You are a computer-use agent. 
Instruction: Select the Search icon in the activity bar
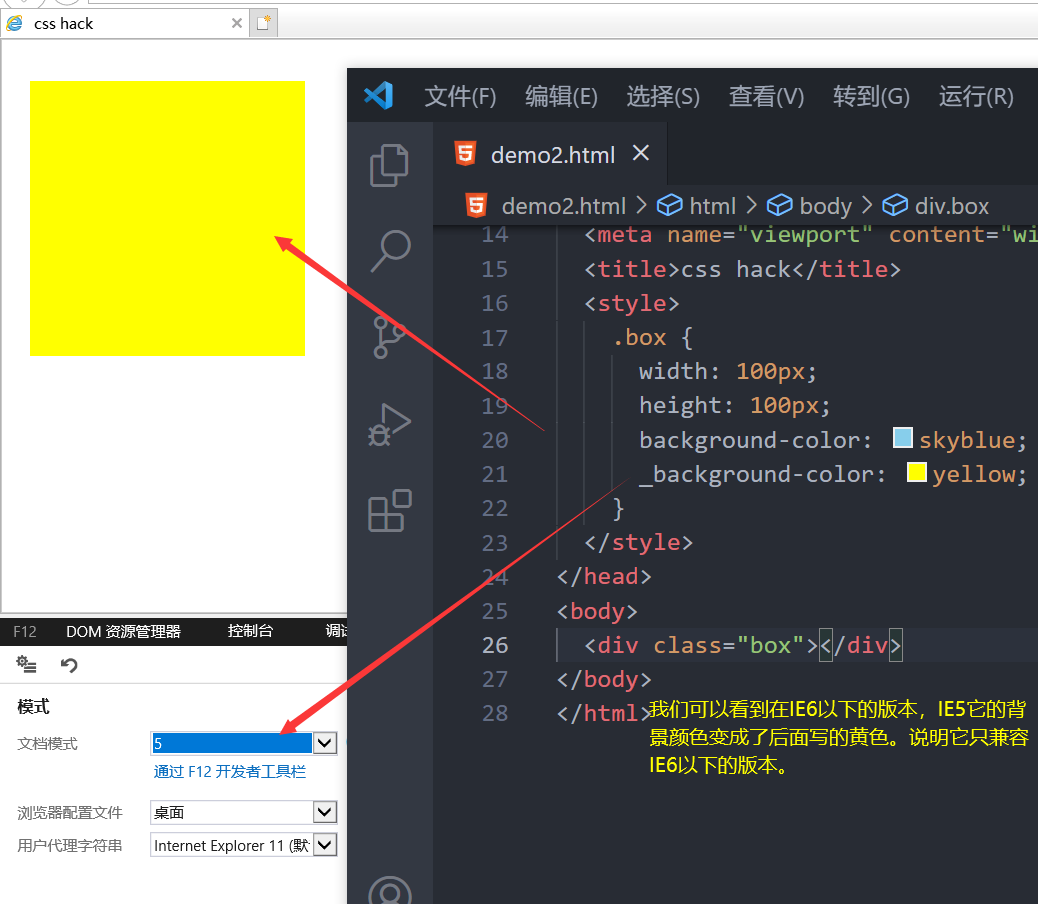pos(389,252)
